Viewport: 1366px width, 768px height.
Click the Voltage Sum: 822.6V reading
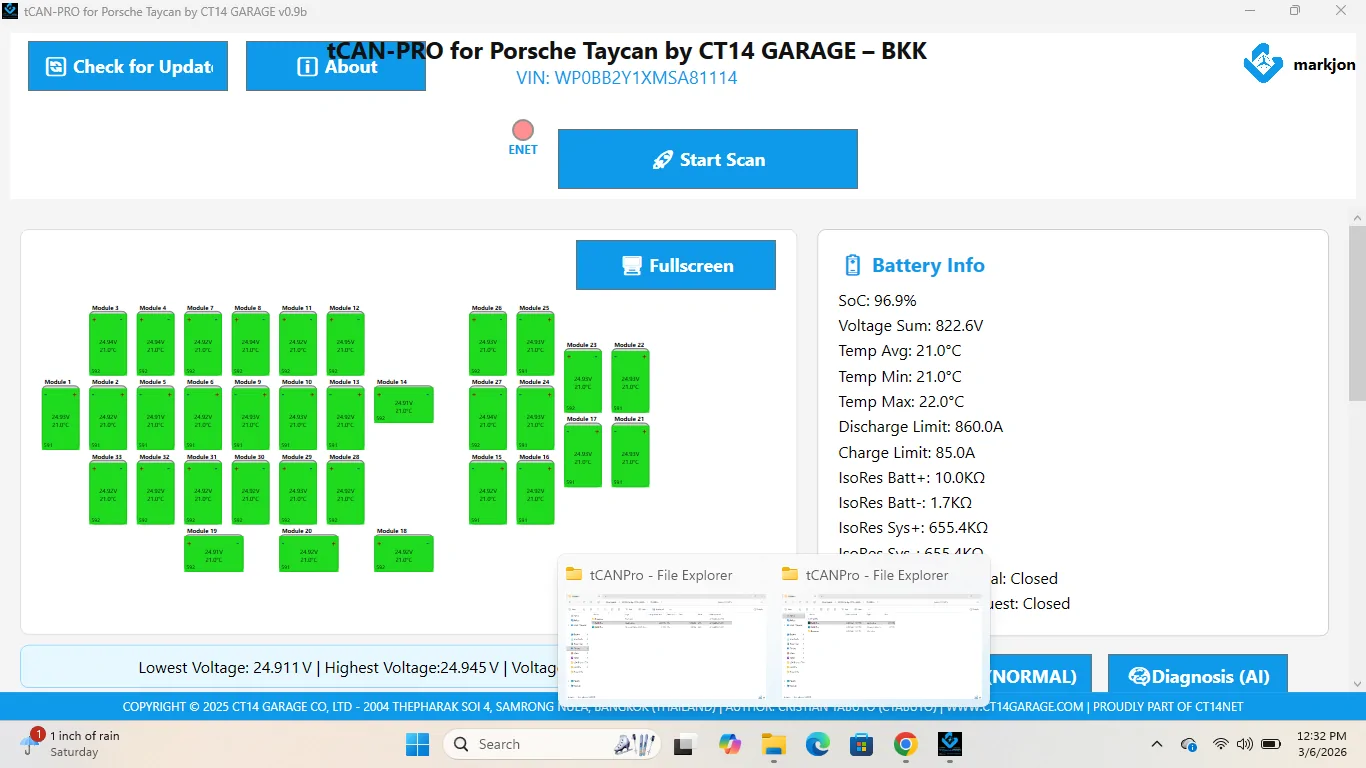[911, 325]
